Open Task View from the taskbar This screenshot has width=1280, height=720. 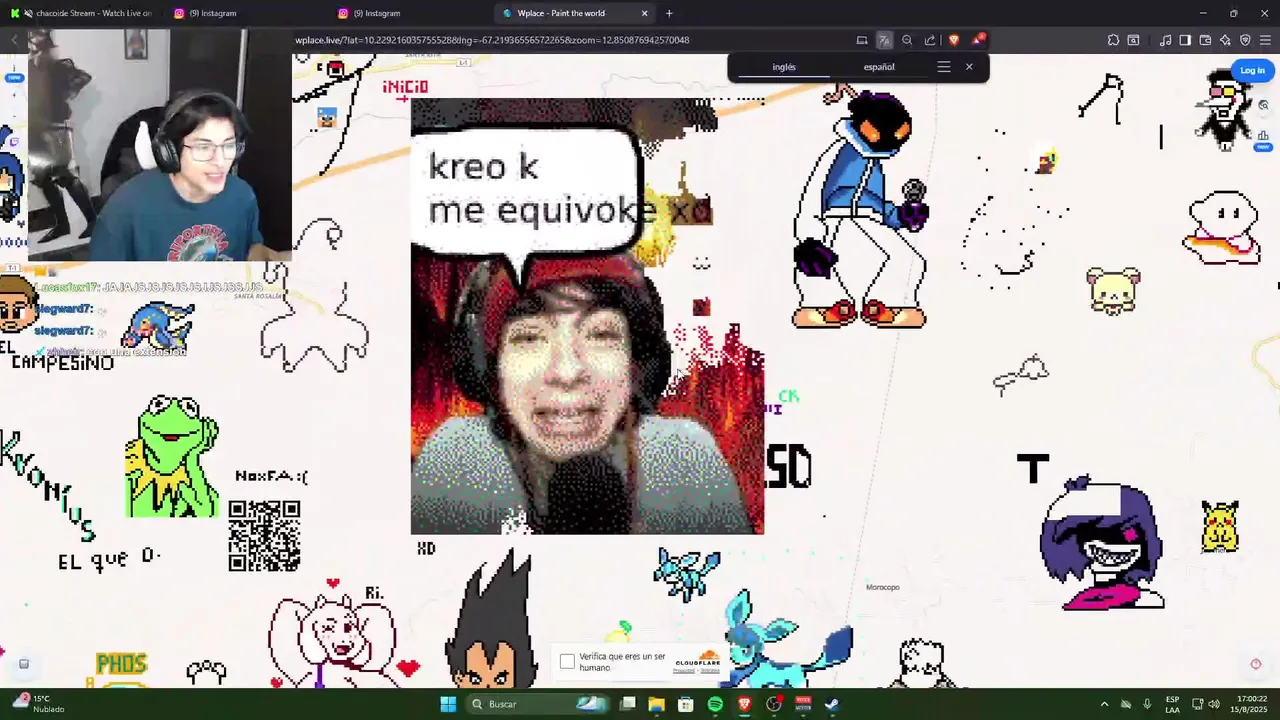pyautogui.click(x=628, y=704)
